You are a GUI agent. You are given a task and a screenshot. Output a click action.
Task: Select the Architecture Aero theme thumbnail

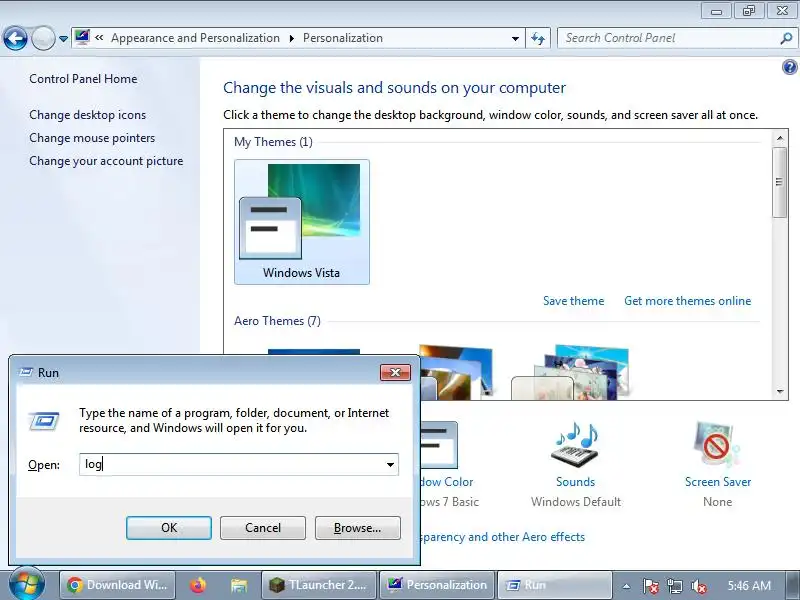456,372
